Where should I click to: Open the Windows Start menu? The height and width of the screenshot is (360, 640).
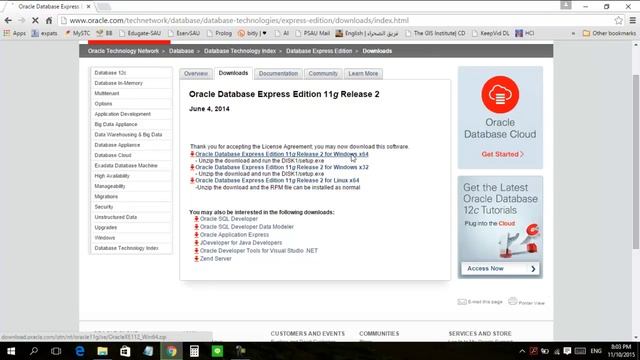point(11,351)
